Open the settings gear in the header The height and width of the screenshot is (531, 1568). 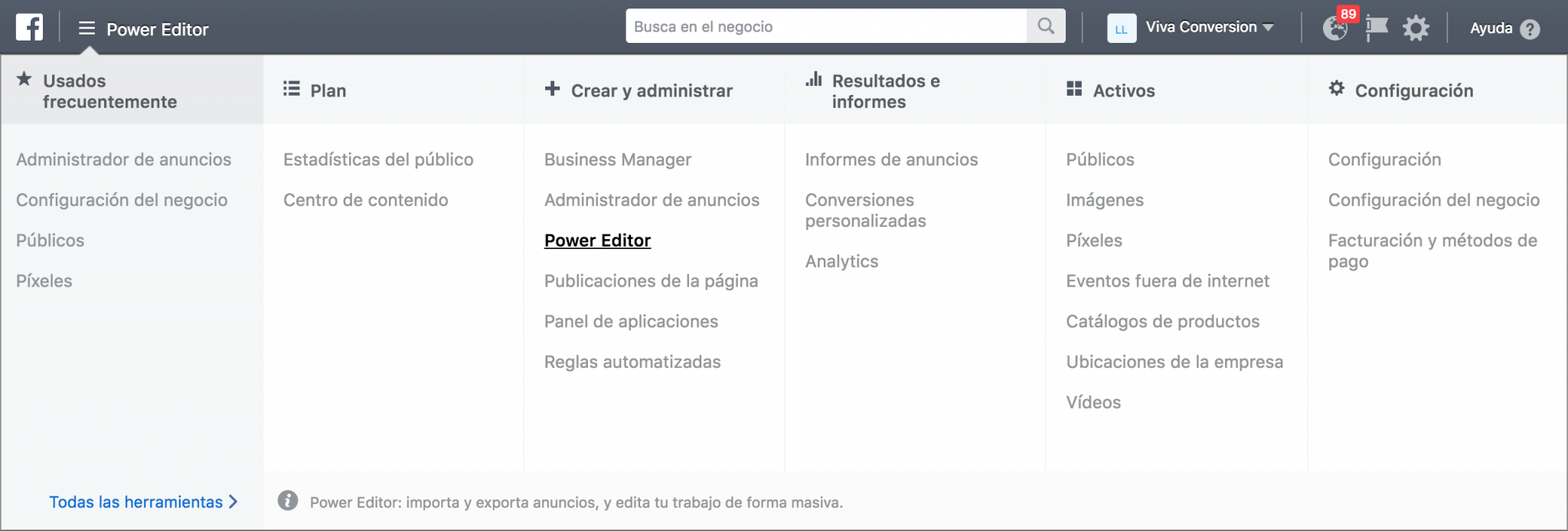1416,28
